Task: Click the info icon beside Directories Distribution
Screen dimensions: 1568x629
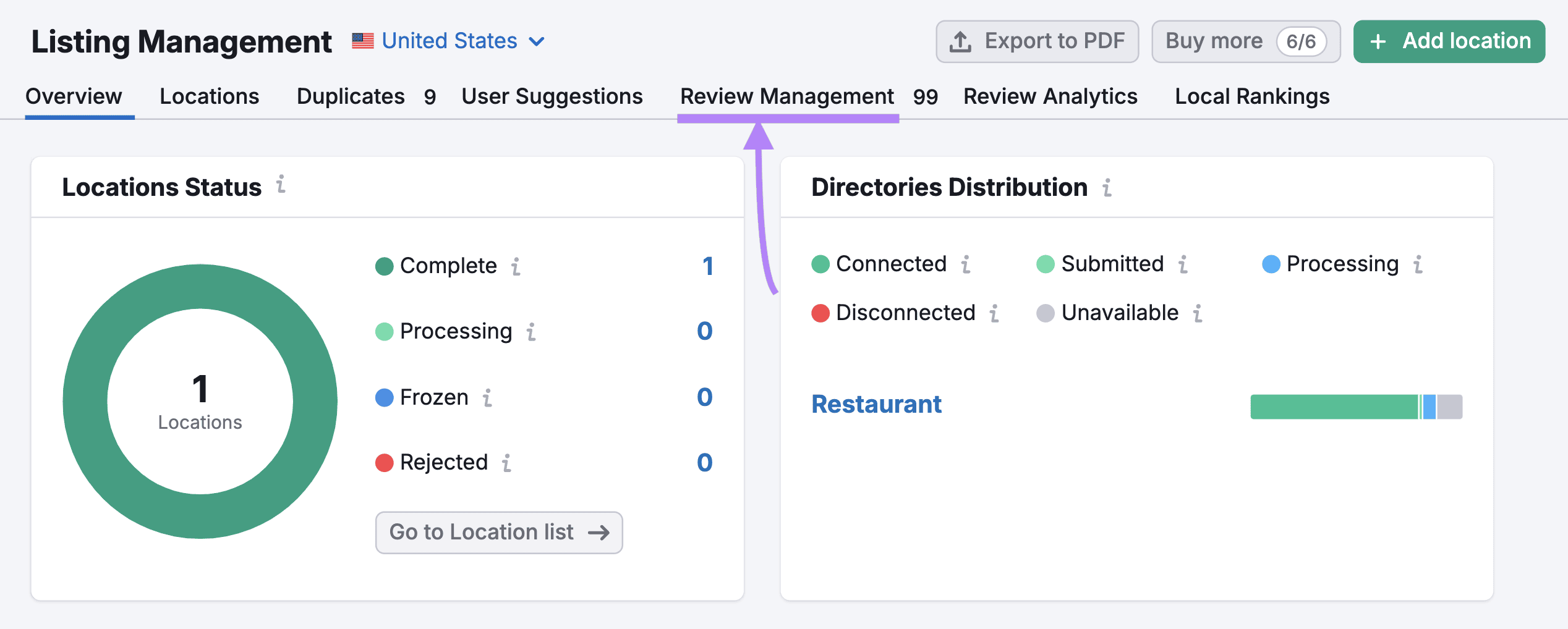Action: click(1106, 187)
